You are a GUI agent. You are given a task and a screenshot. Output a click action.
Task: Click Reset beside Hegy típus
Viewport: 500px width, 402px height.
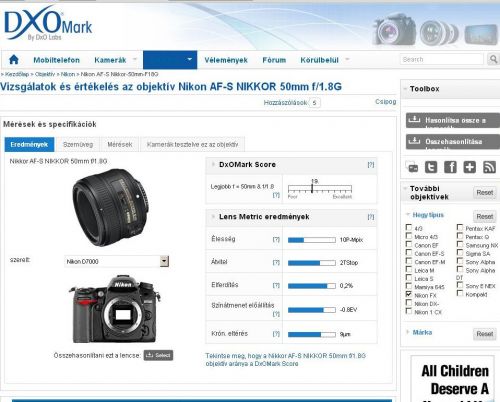coord(485,216)
